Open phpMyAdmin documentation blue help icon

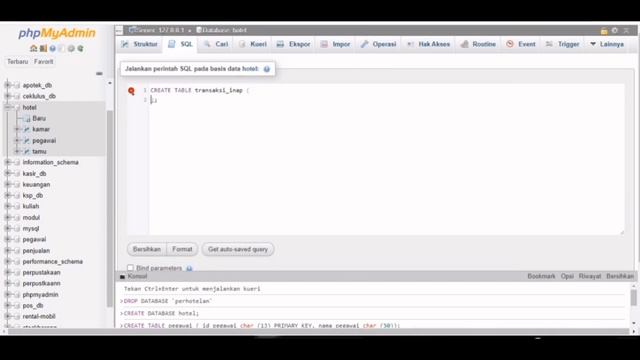pyautogui.click(x=53, y=48)
